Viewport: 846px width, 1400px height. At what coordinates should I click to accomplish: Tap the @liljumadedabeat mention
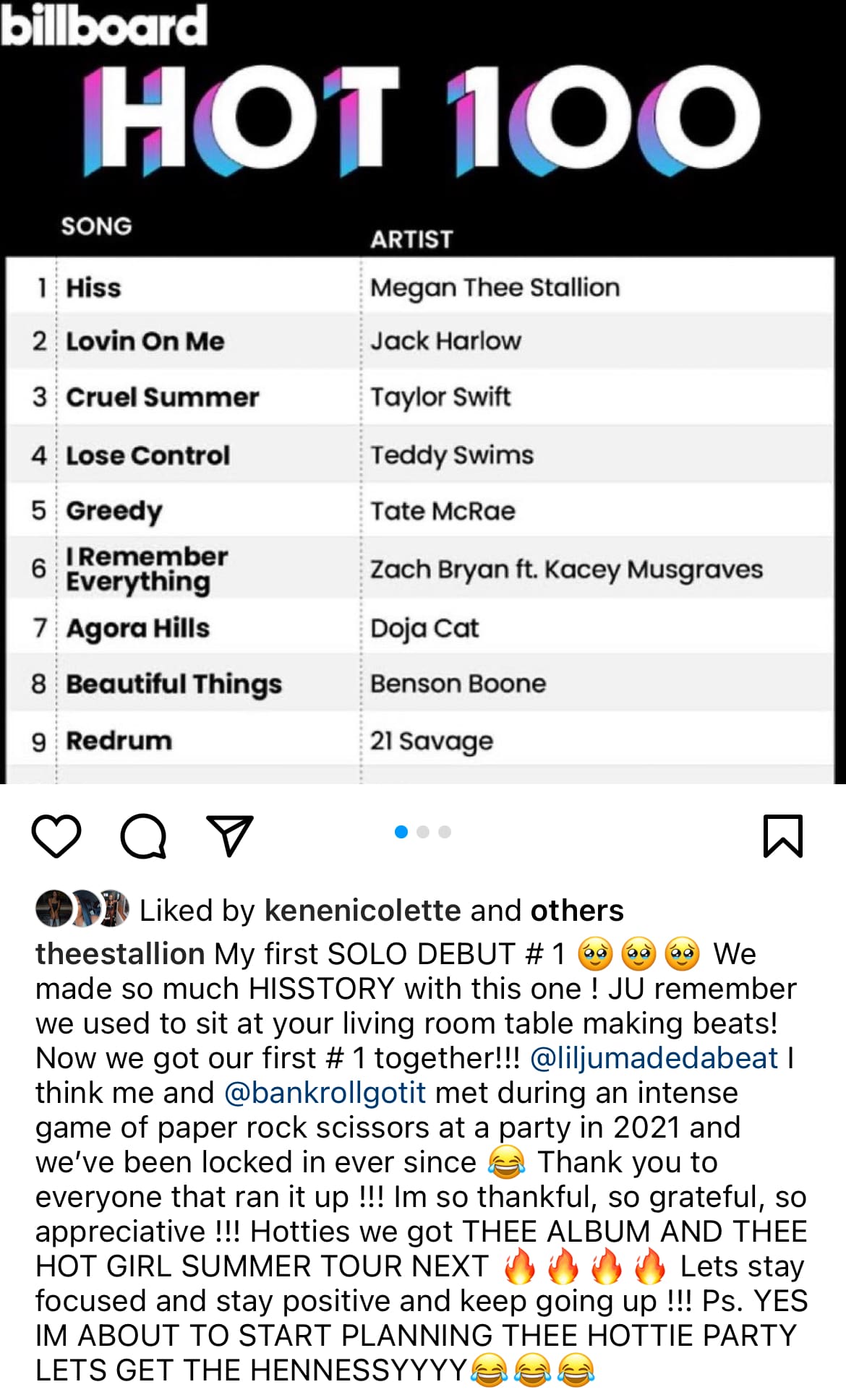pos(654,1057)
